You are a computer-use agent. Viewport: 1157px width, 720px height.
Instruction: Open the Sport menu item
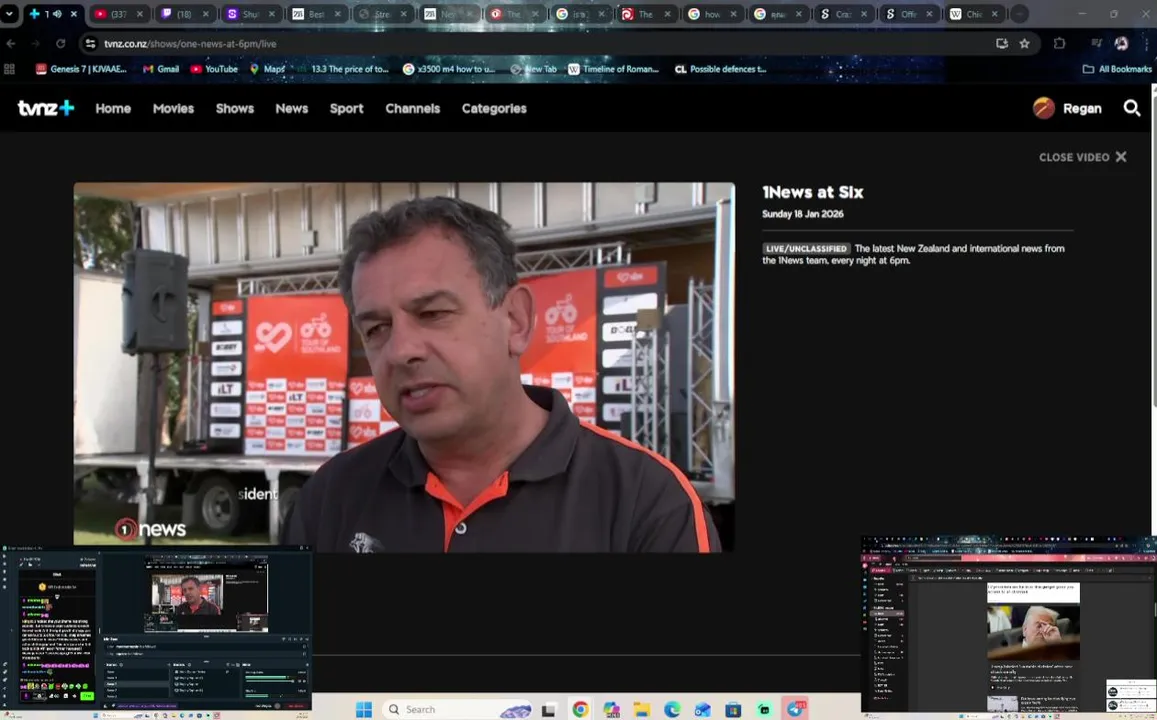[x=346, y=108]
